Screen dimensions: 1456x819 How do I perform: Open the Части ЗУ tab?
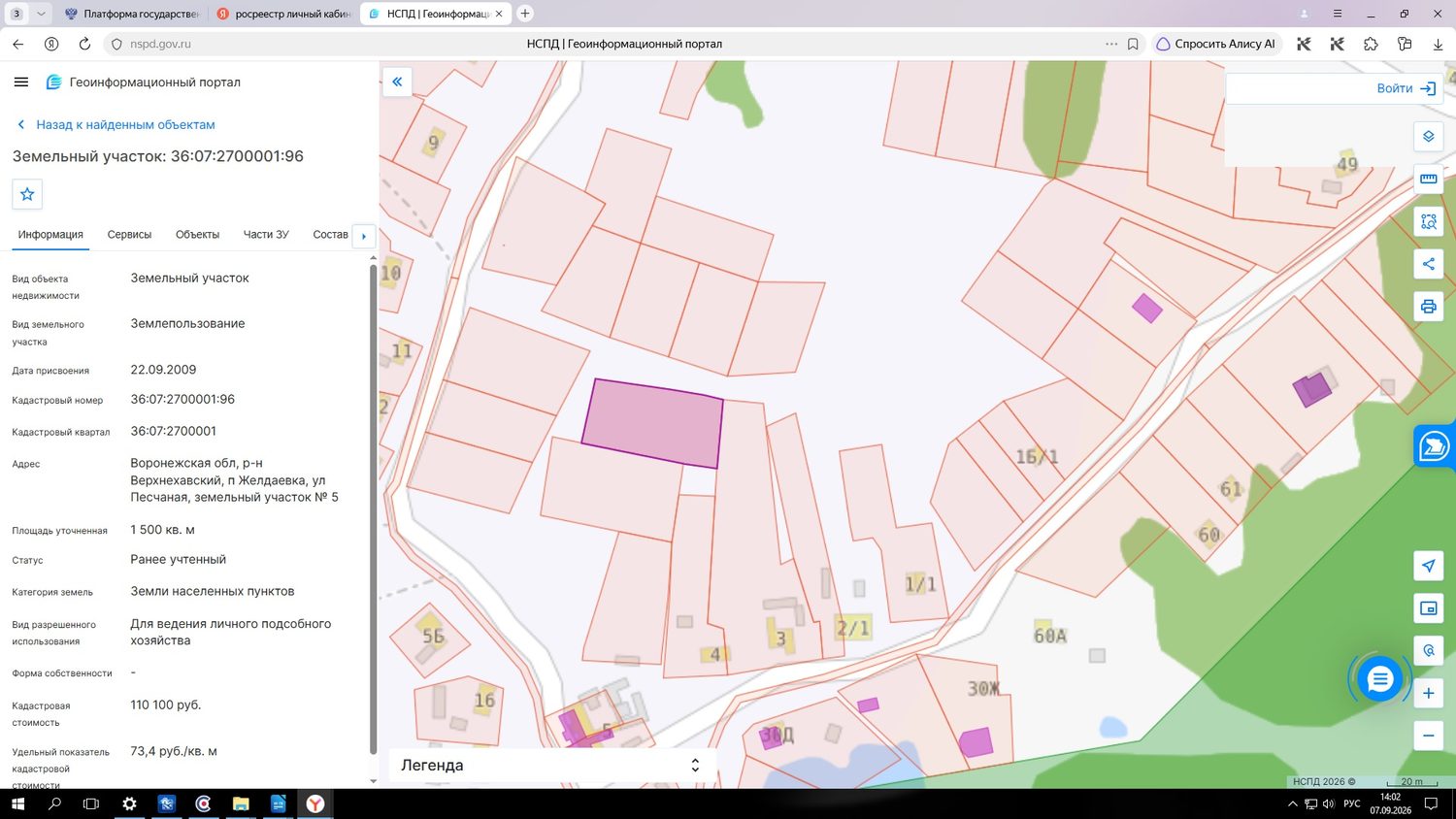pos(266,235)
